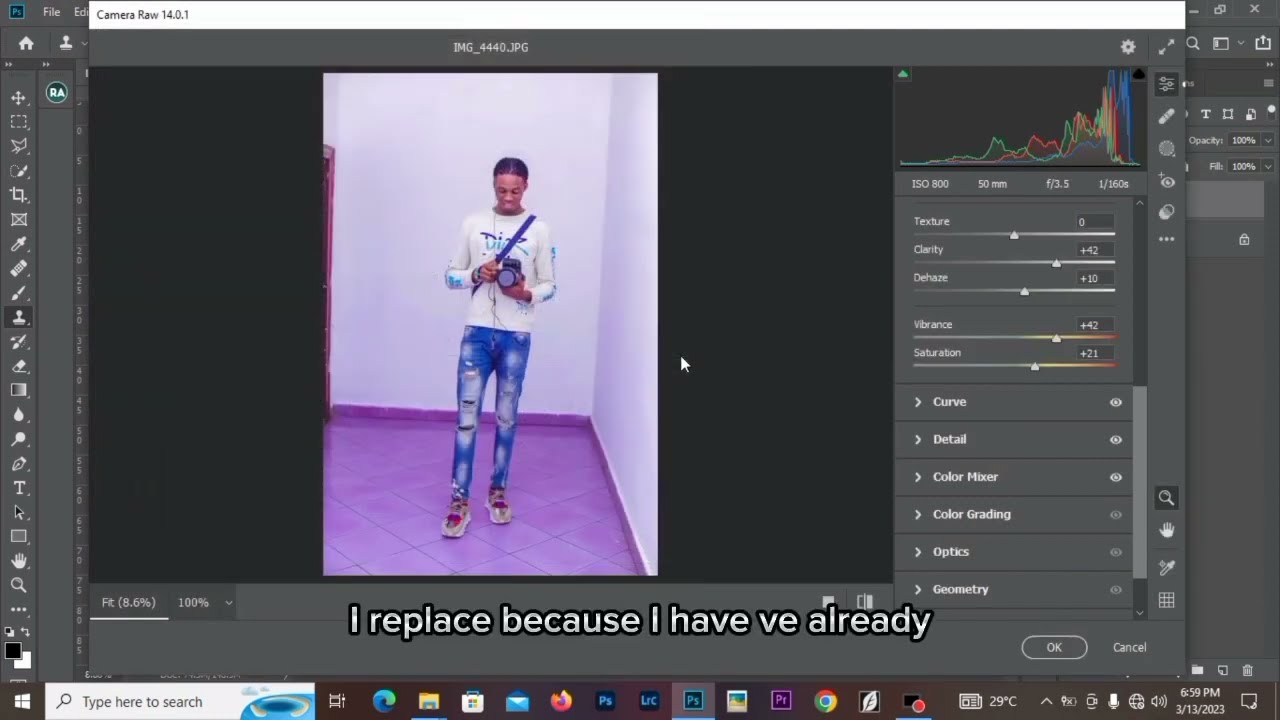This screenshot has height=720, width=1280.
Task: Select the Hand tool in Photoshop toolbar
Action: click(x=19, y=561)
